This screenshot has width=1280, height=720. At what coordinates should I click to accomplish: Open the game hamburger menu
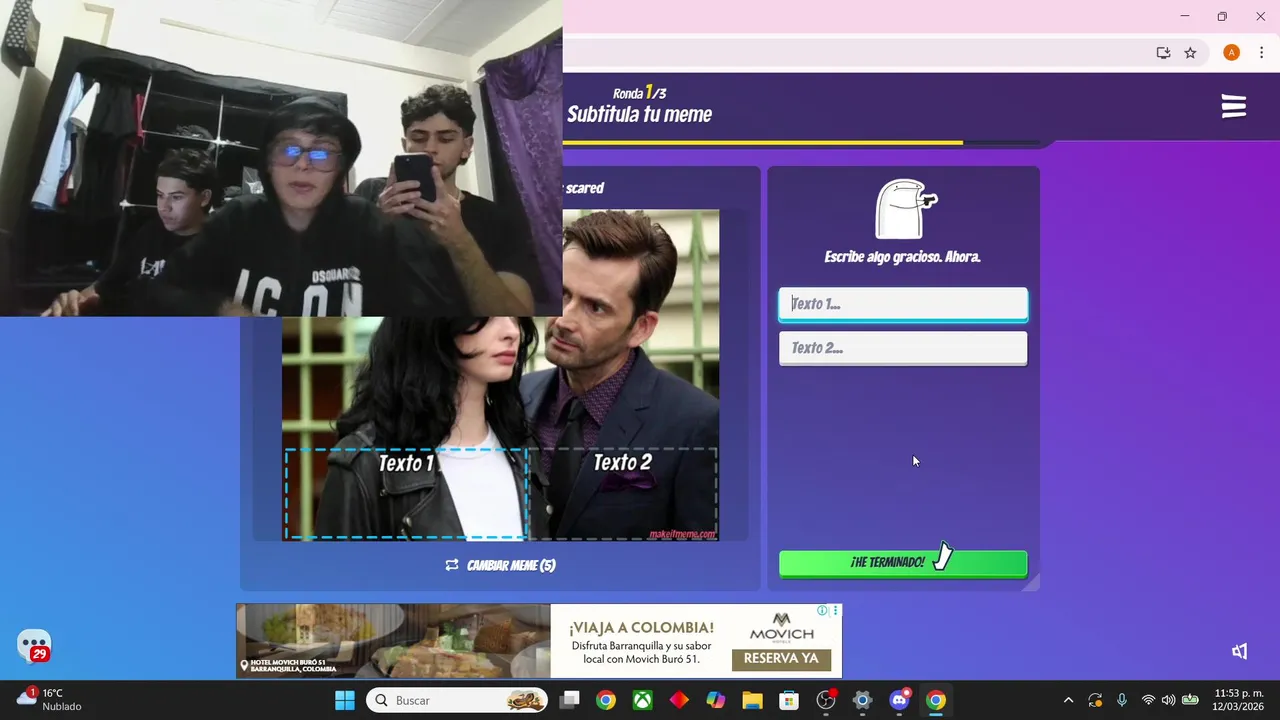pyautogui.click(x=1234, y=106)
